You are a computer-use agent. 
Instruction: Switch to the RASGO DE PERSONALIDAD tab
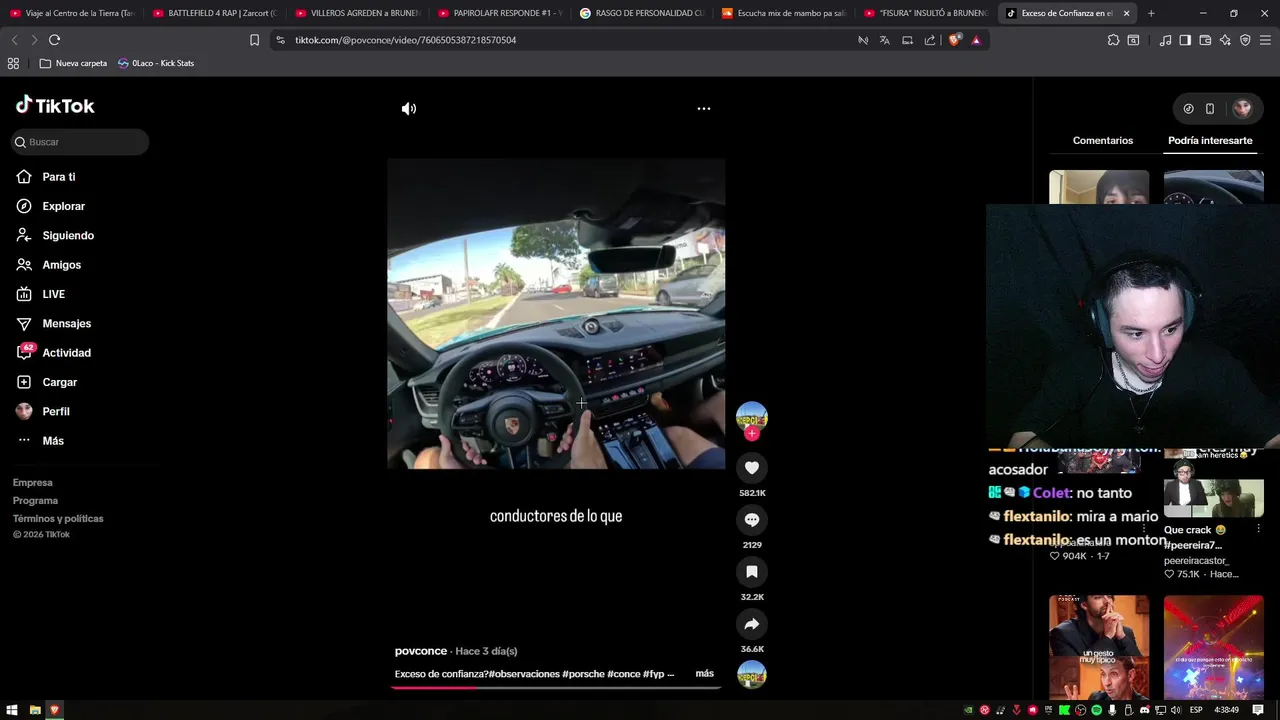click(642, 13)
